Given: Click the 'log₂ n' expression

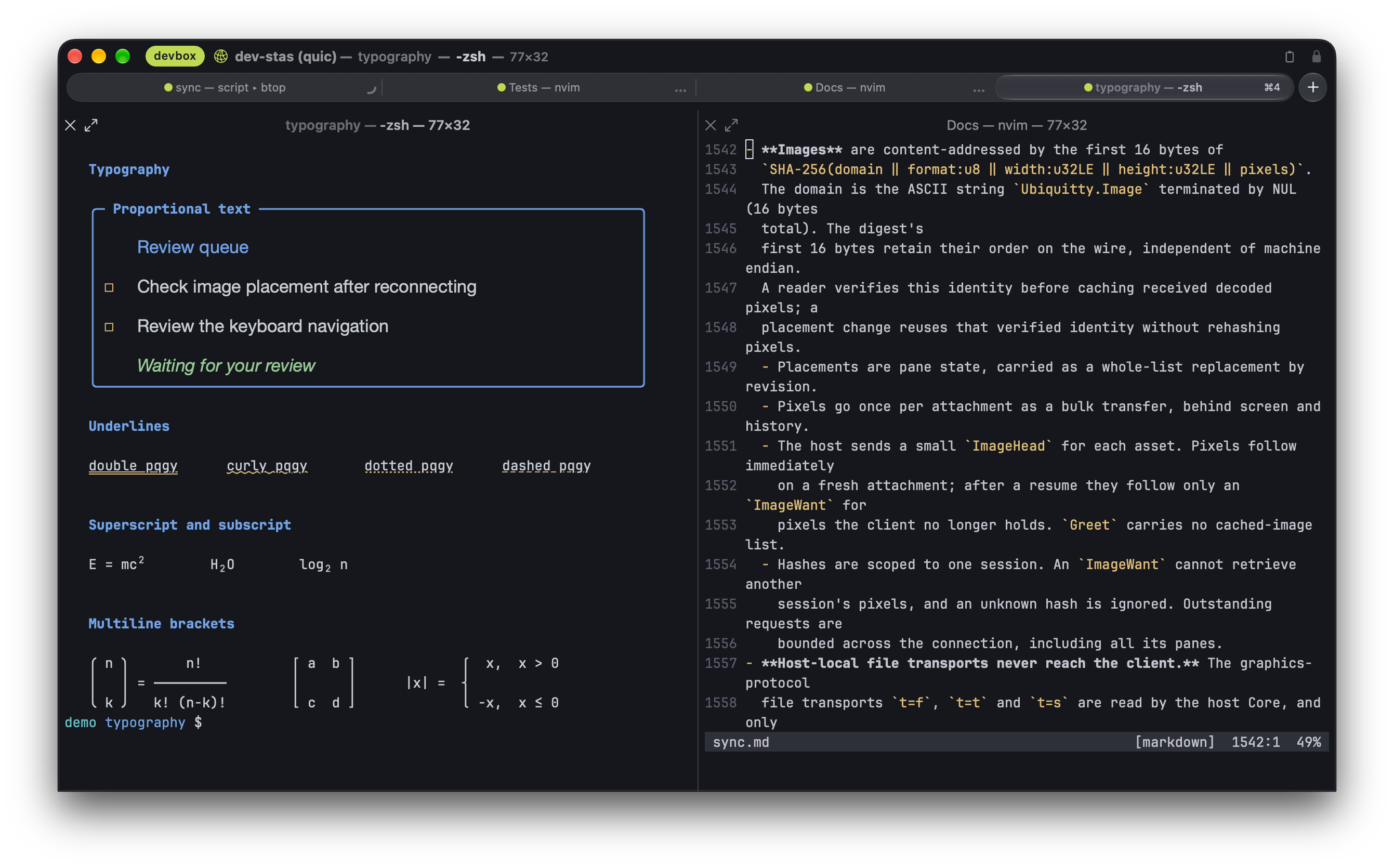Looking at the screenshot, I should [x=323, y=565].
